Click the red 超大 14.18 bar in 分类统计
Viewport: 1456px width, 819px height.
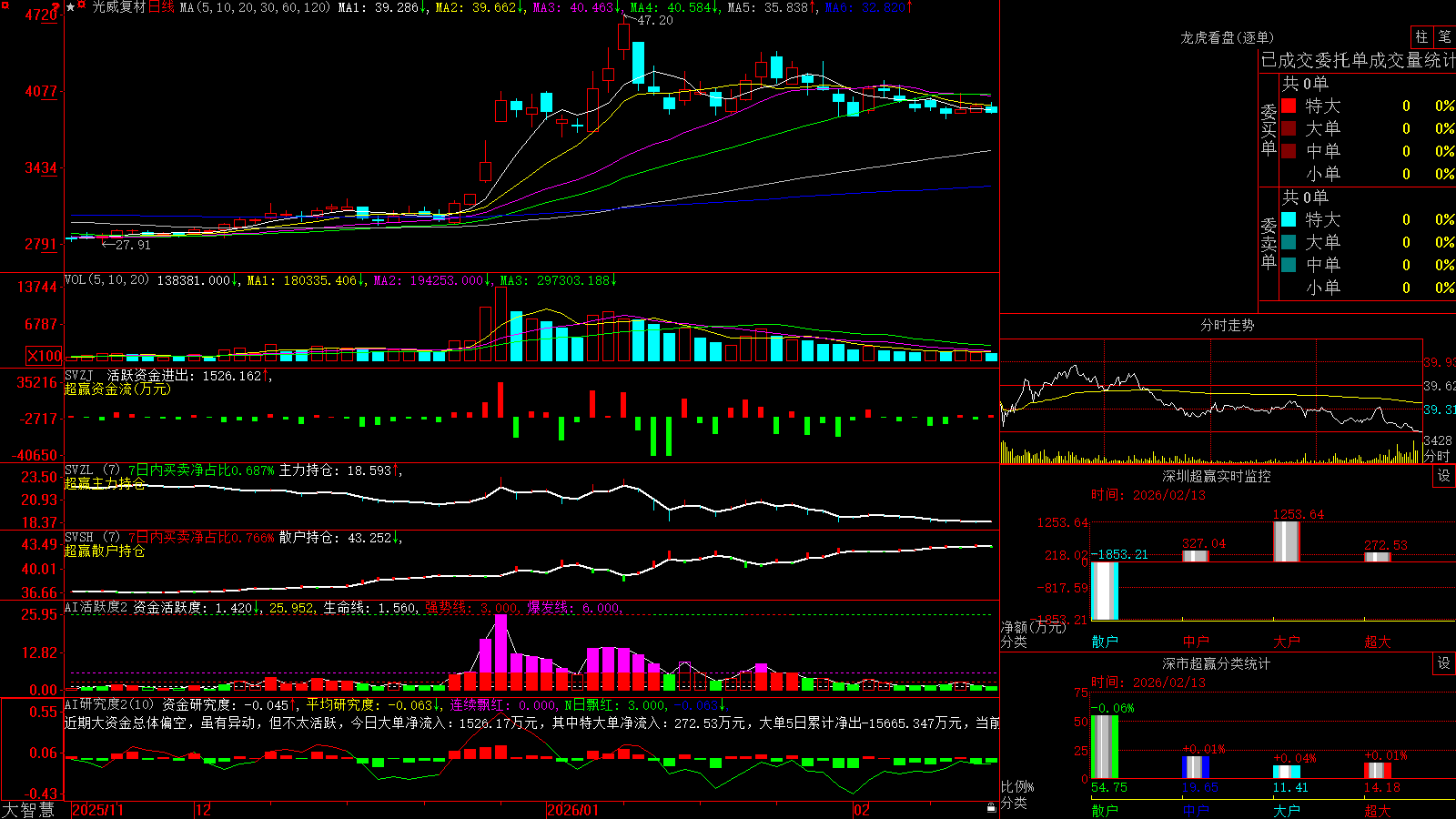click(x=1378, y=771)
